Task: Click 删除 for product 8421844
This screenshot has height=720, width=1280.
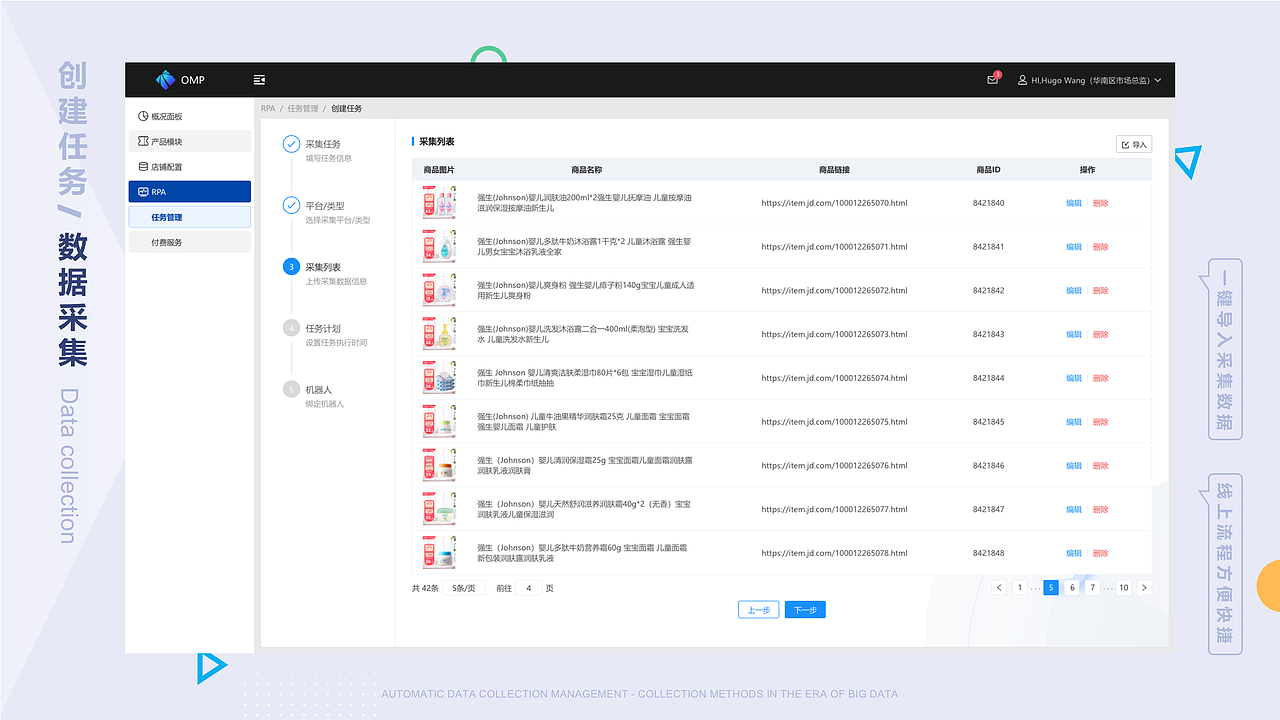Action: (x=1100, y=378)
